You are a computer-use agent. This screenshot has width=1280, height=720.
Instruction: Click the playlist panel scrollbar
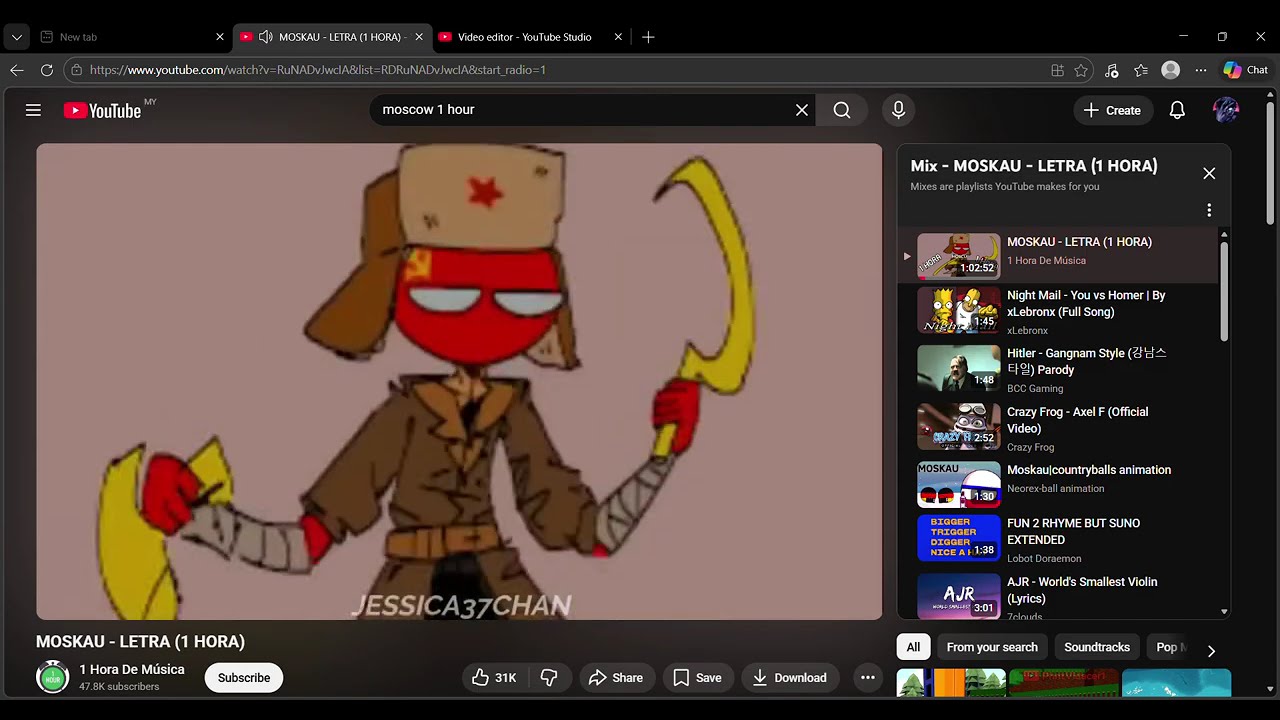click(1224, 290)
